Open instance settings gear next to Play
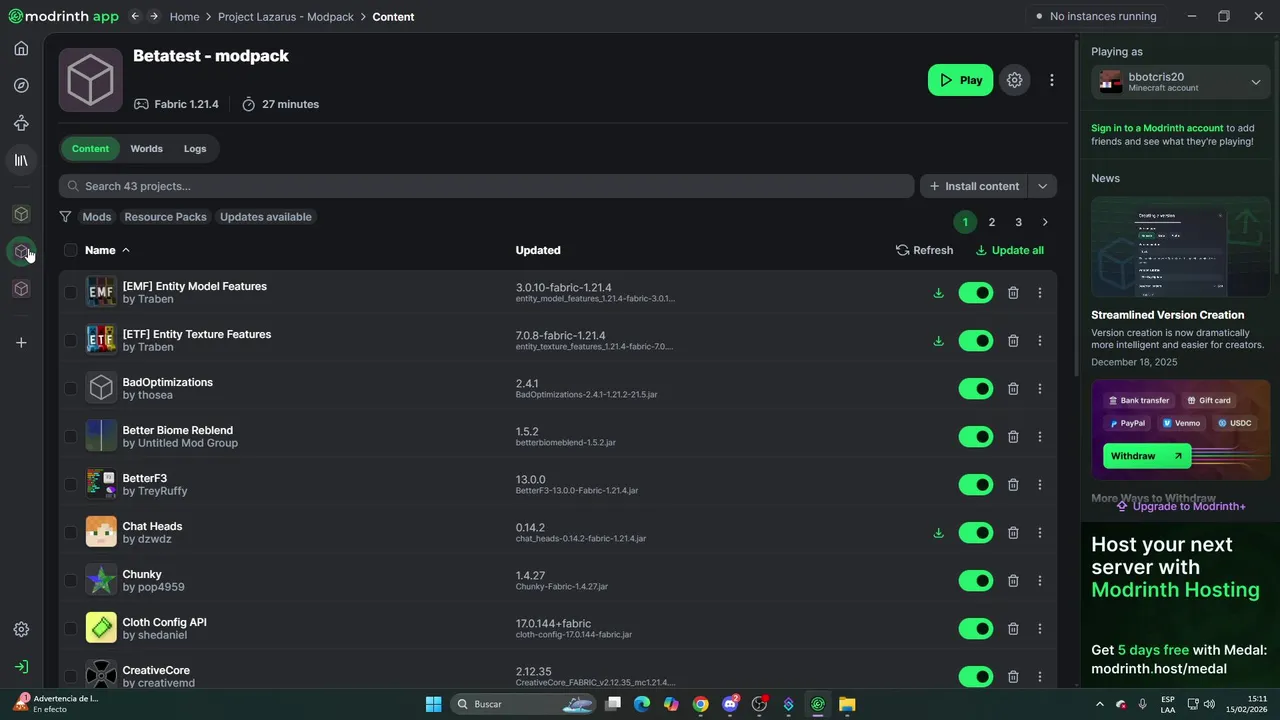The image size is (1280, 720). coord(1014,80)
